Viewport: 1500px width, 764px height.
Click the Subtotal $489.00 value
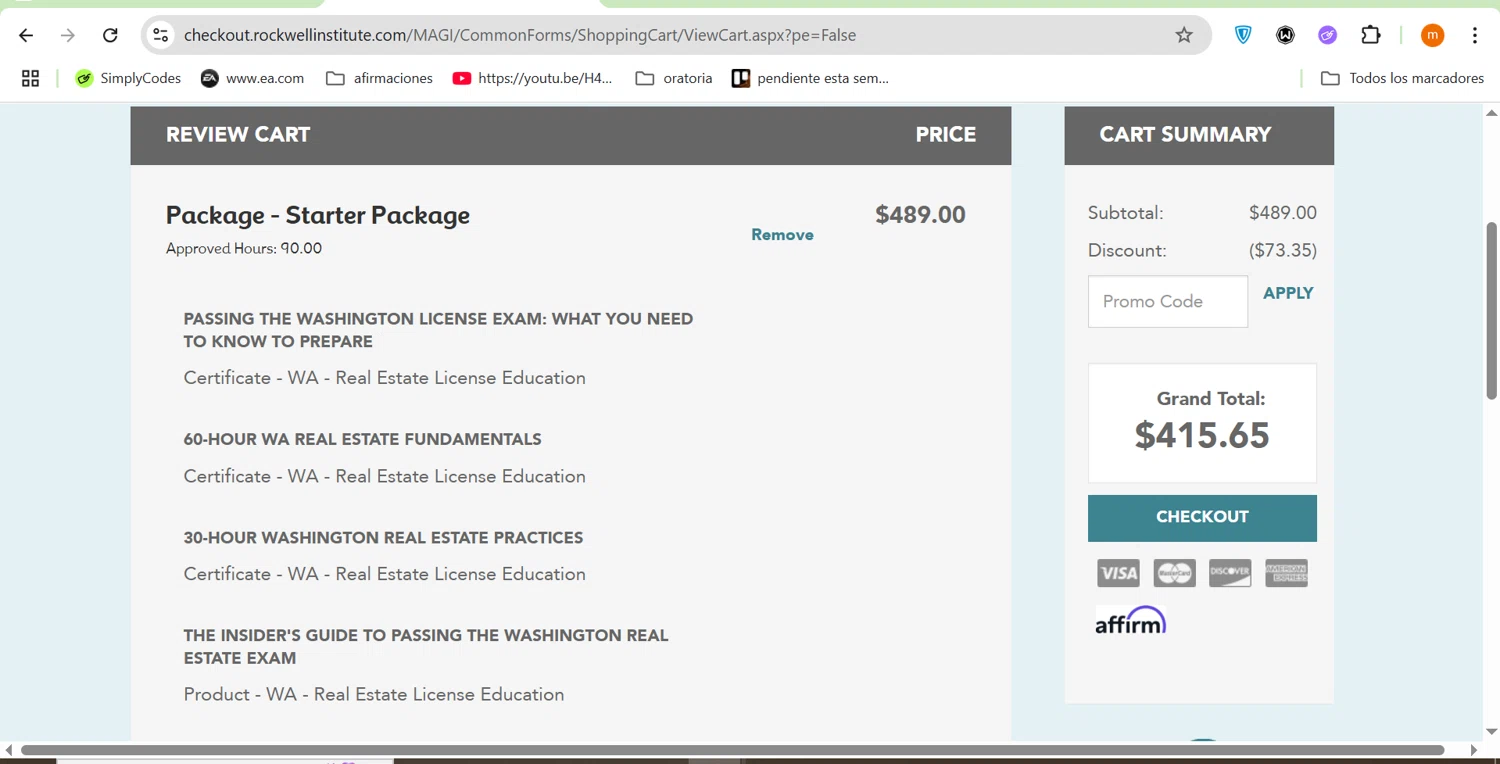pos(1283,212)
